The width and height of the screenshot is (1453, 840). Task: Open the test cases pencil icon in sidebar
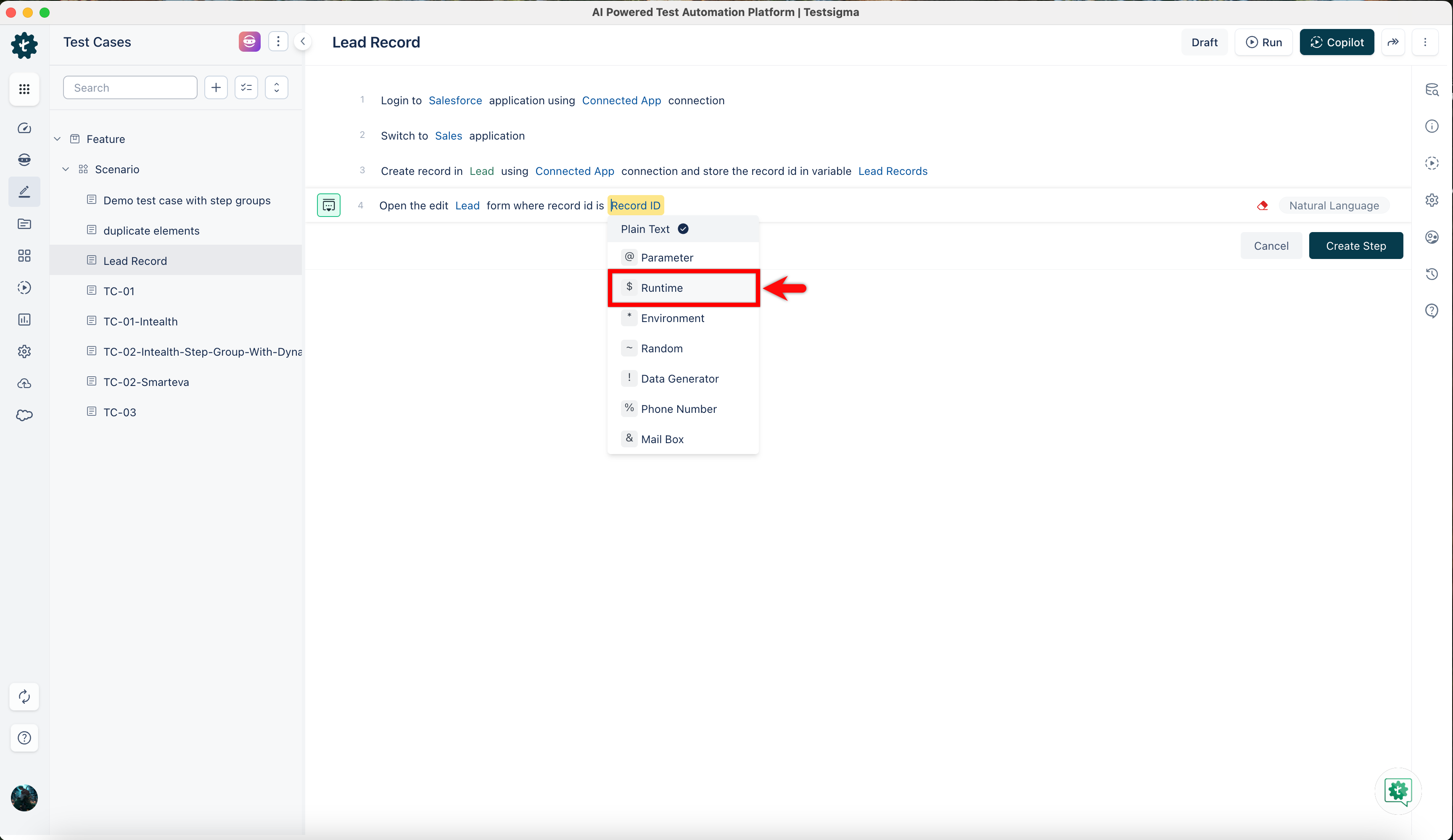point(24,191)
